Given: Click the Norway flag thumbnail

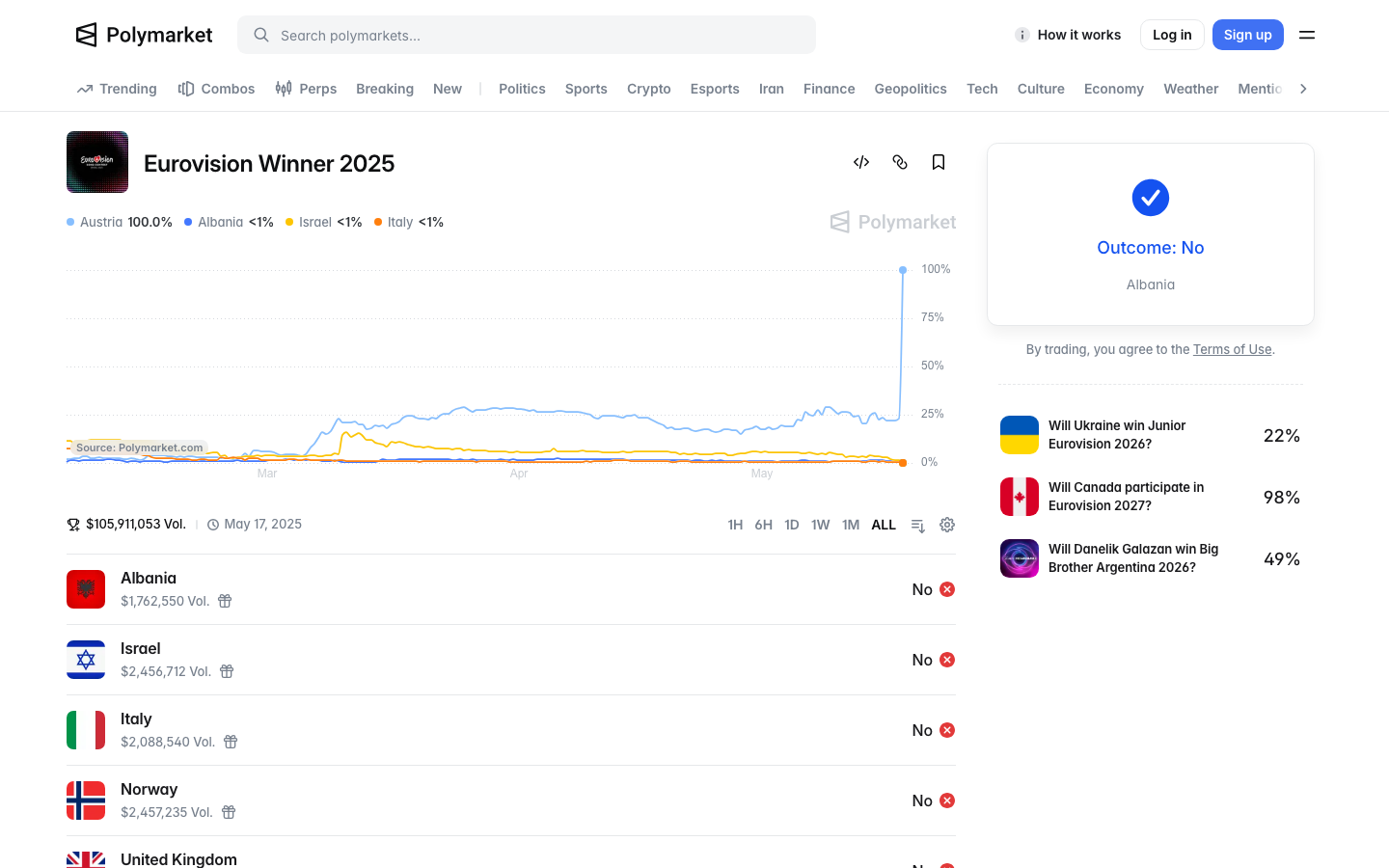Looking at the screenshot, I should tap(86, 800).
